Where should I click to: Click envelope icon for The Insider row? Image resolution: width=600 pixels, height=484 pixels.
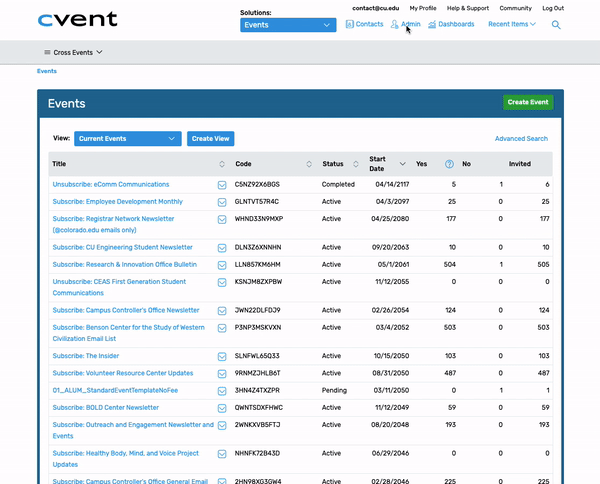pyautogui.click(x=222, y=357)
